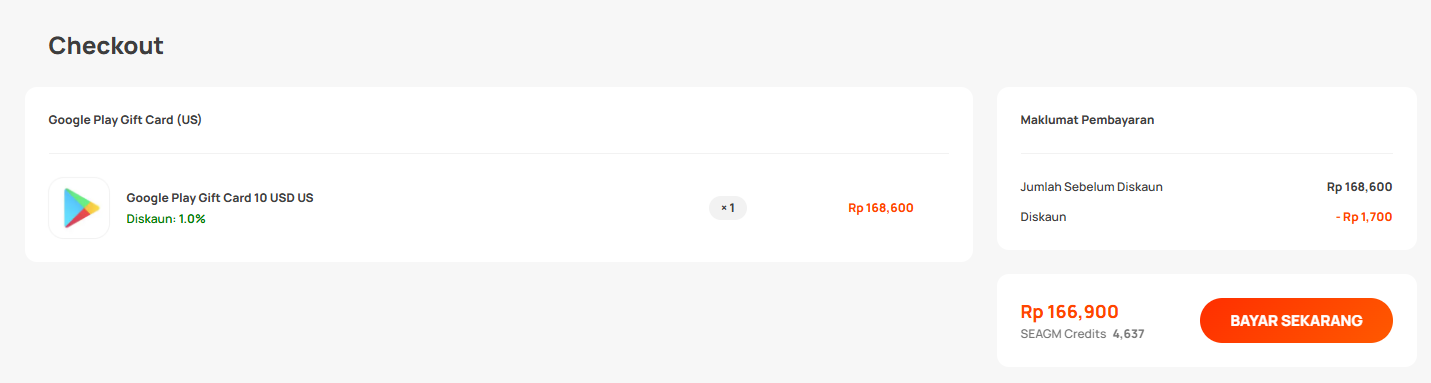Click the item price Rp 168,600

(x=881, y=208)
